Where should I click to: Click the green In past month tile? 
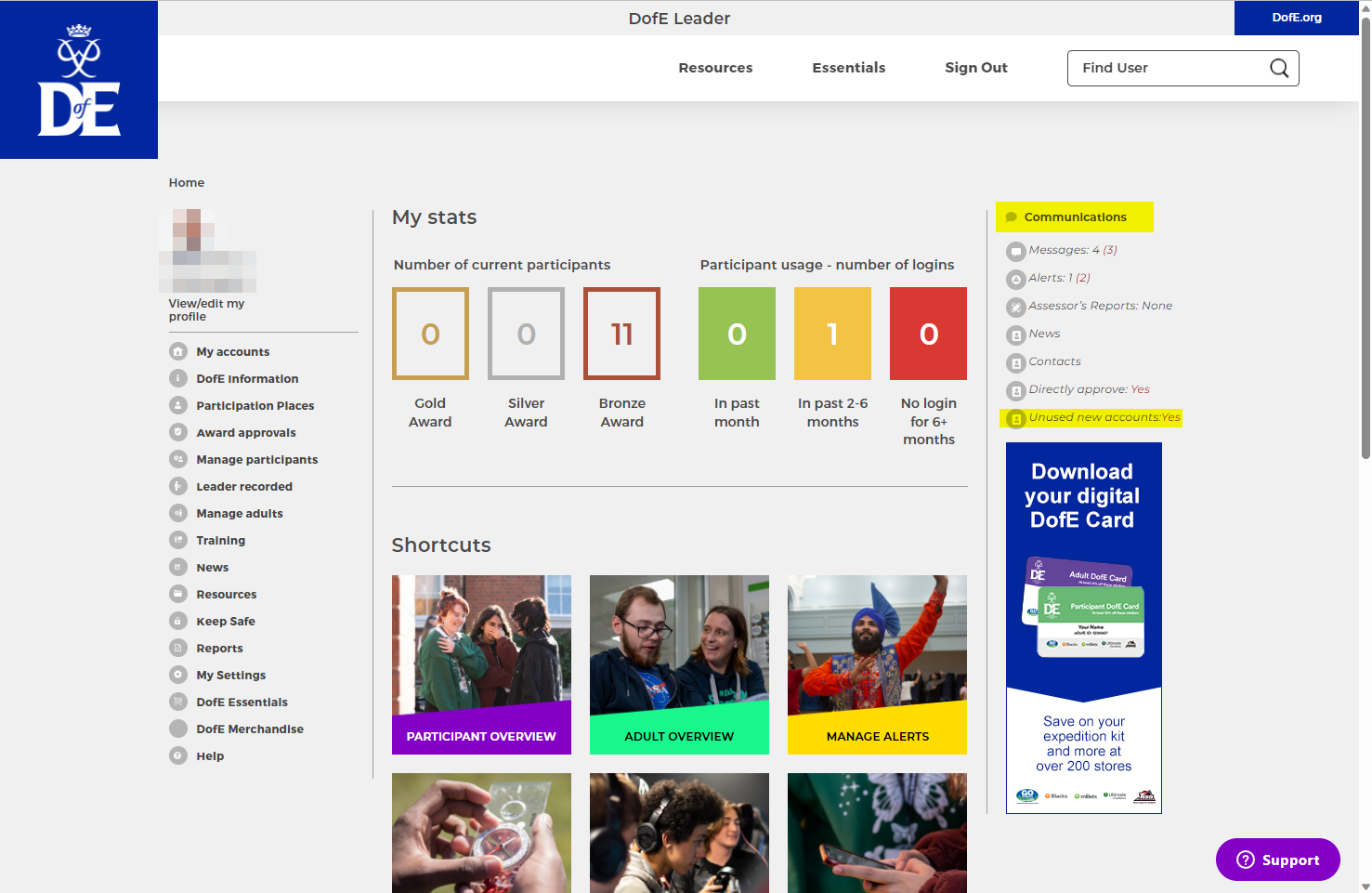[737, 334]
